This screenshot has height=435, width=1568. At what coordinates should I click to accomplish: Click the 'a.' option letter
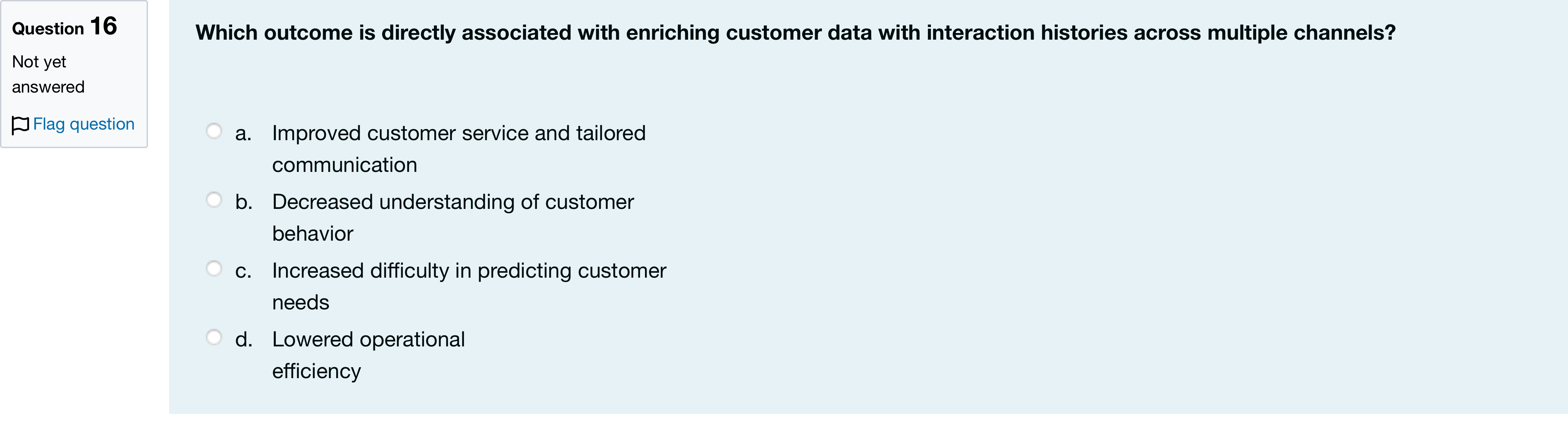243,134
